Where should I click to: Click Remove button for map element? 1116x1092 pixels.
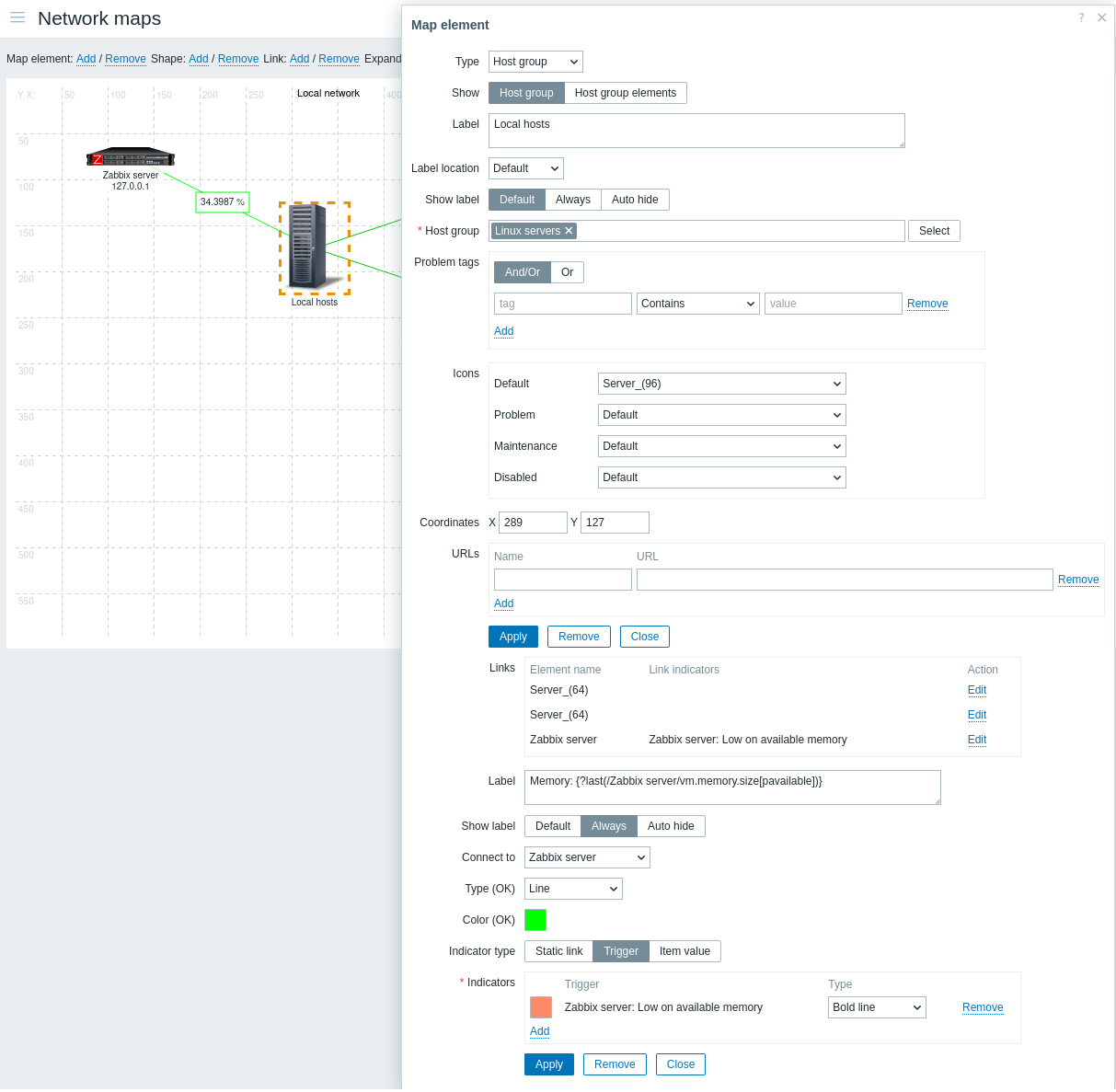tap(579, 637)
